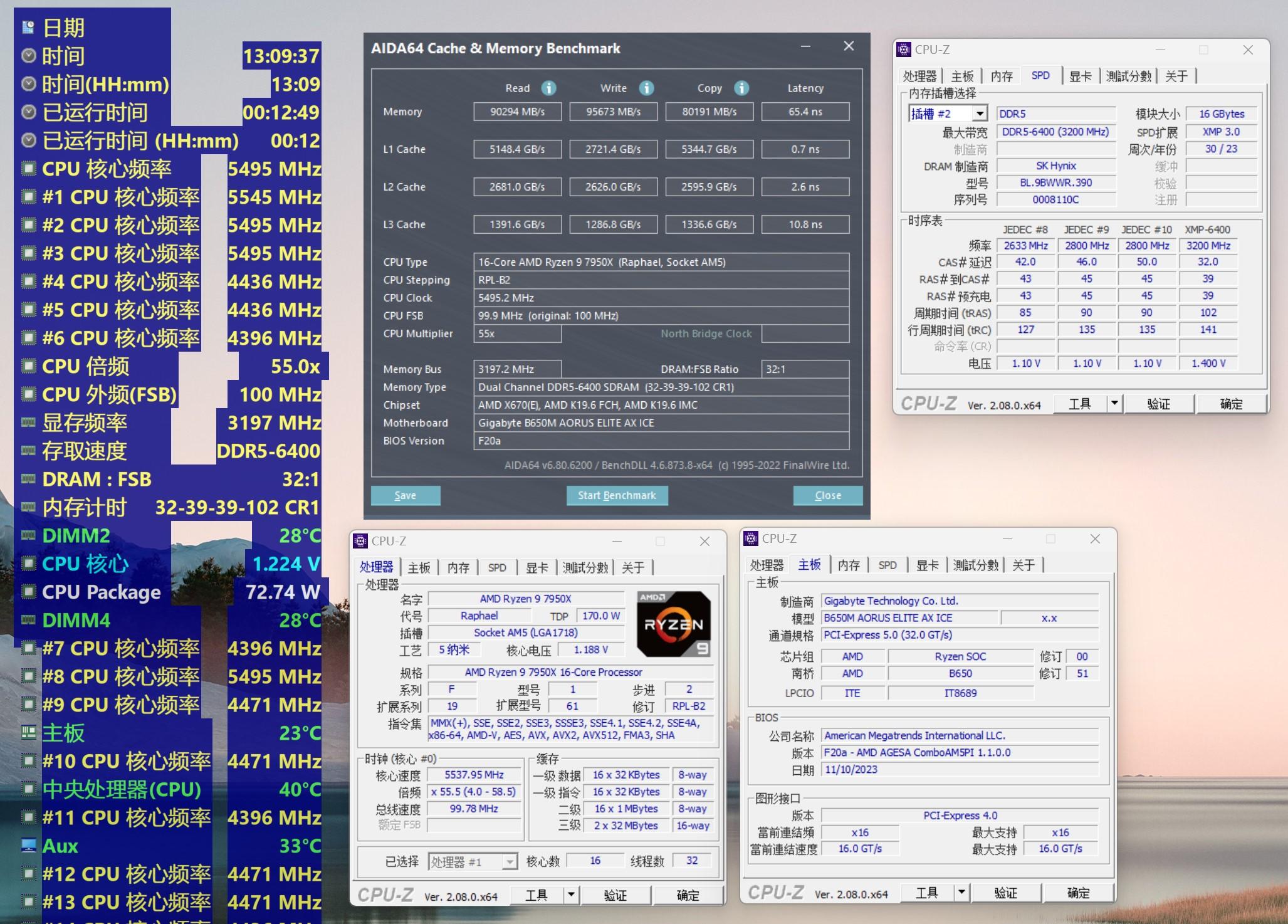Viewport: 1288px width, 924px height.
Task: Click the date icon in sensor panel
Action: coord(28,28)
